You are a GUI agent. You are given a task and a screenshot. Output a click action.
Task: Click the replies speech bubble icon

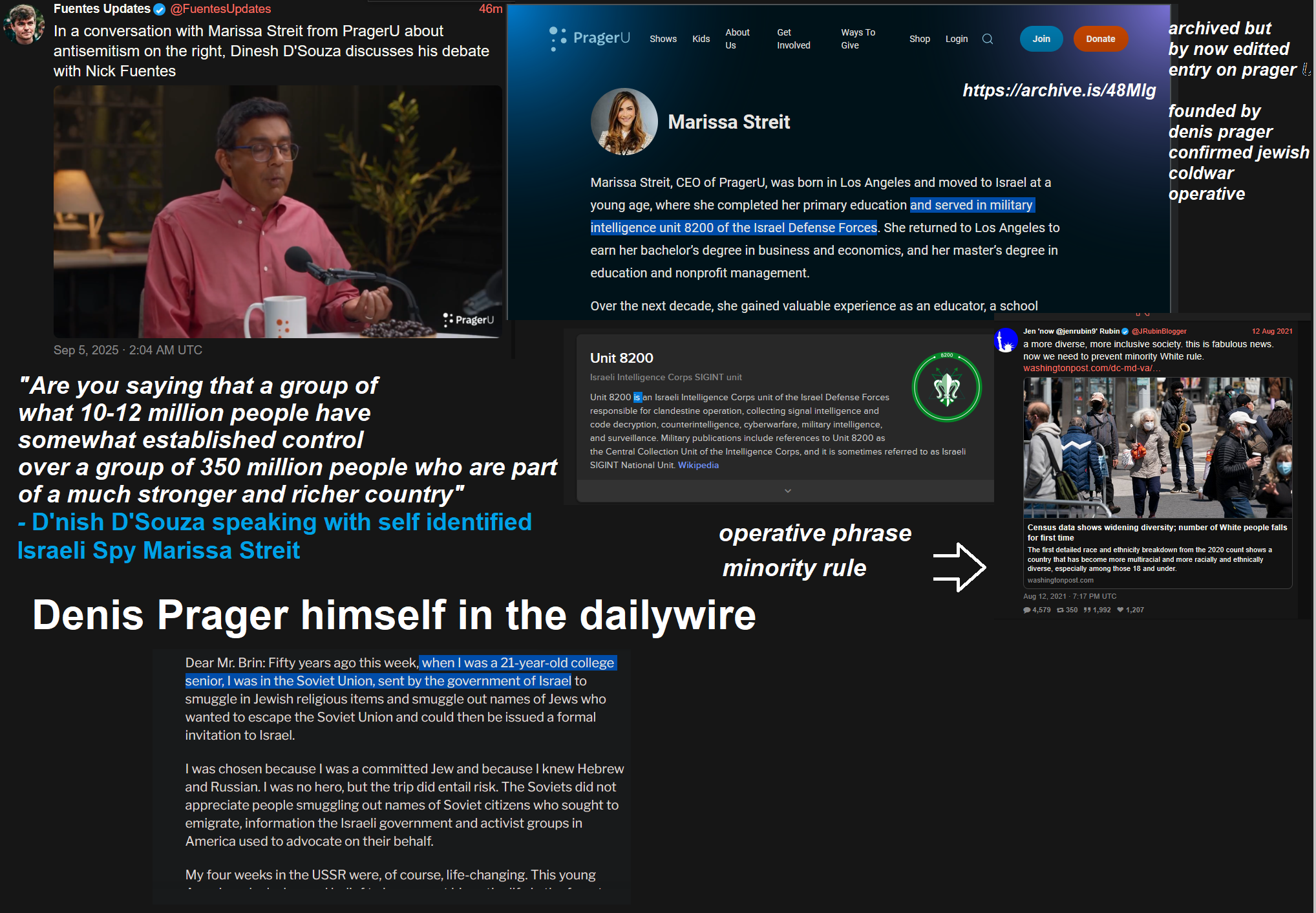(x=1026, y=610)
